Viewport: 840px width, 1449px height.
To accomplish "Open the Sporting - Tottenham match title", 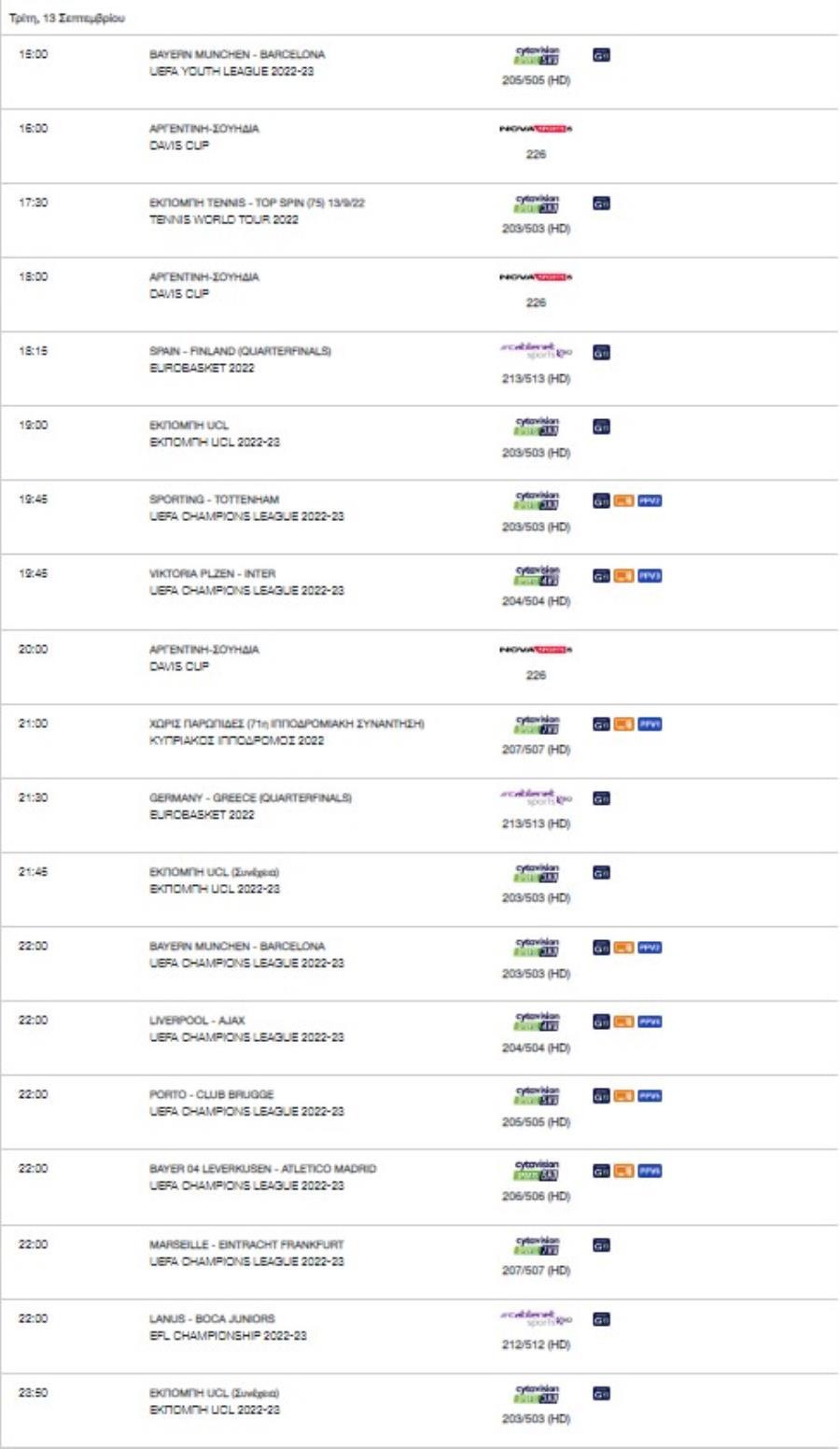I will (x=214, y=499).
